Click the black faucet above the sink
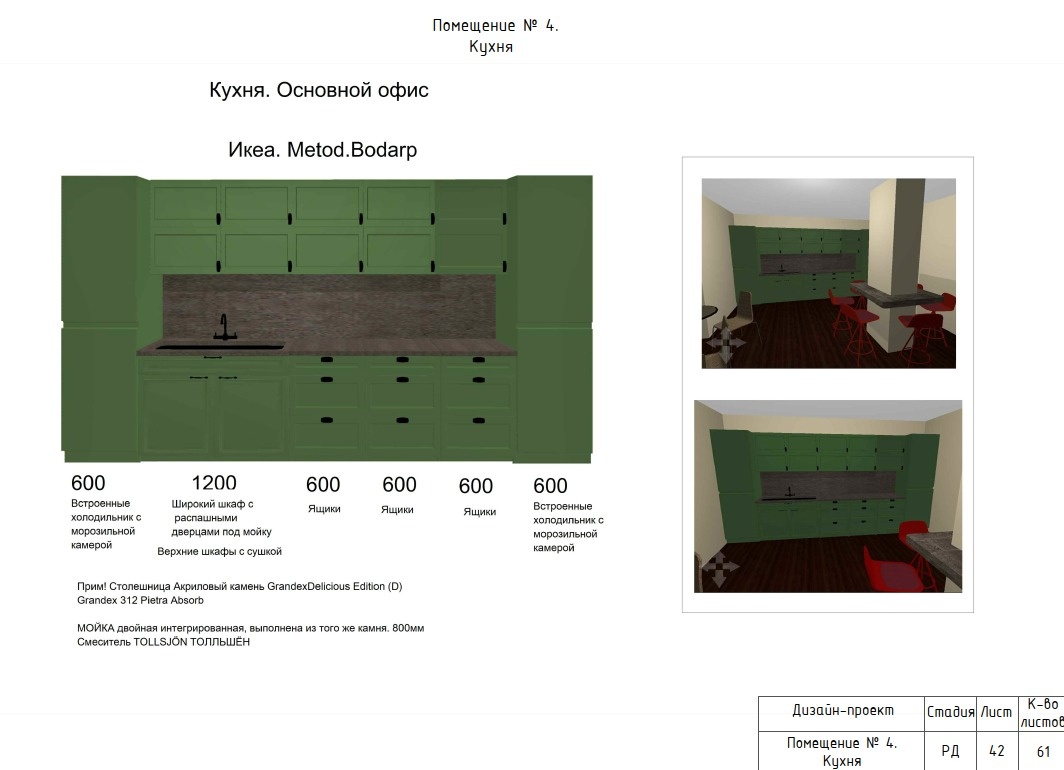Image resolution: width=1064 pixels, height=770 pixels. [x=225, y=327]
